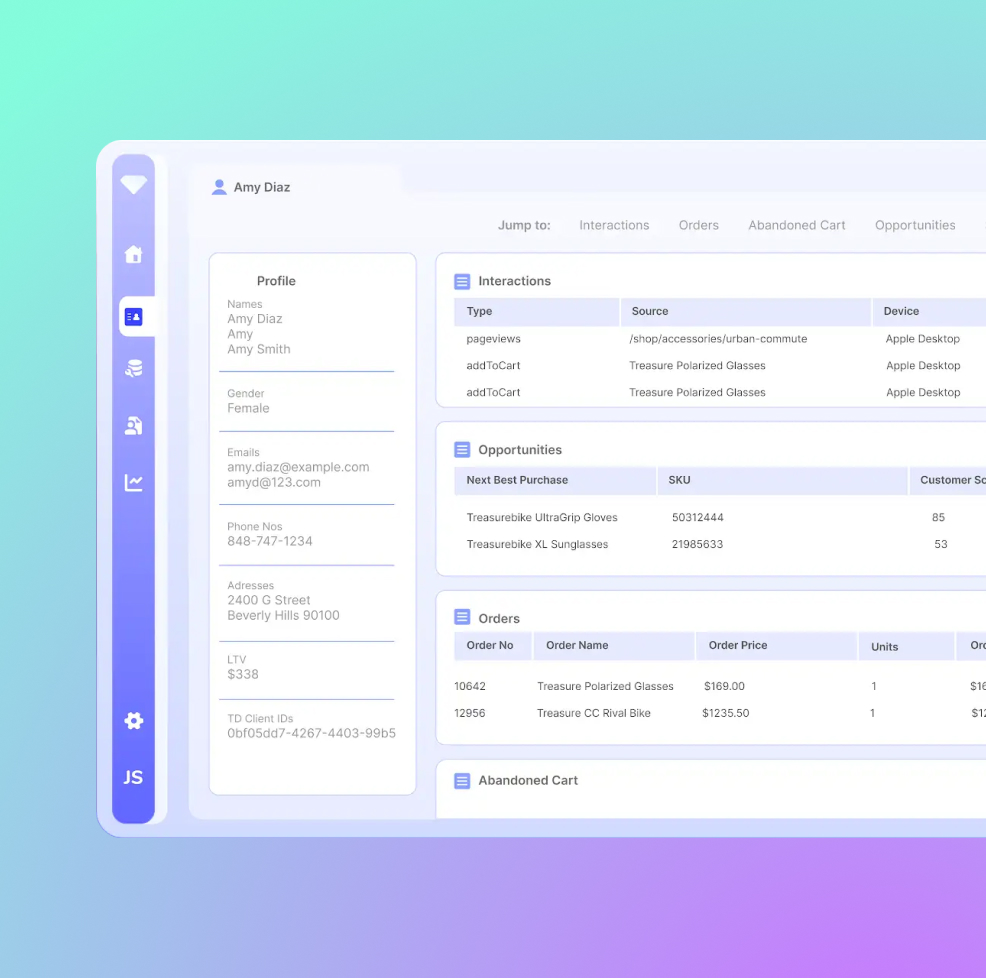
Task: Click the Next Best Purchase column header
Action: (x=516, y=480)
